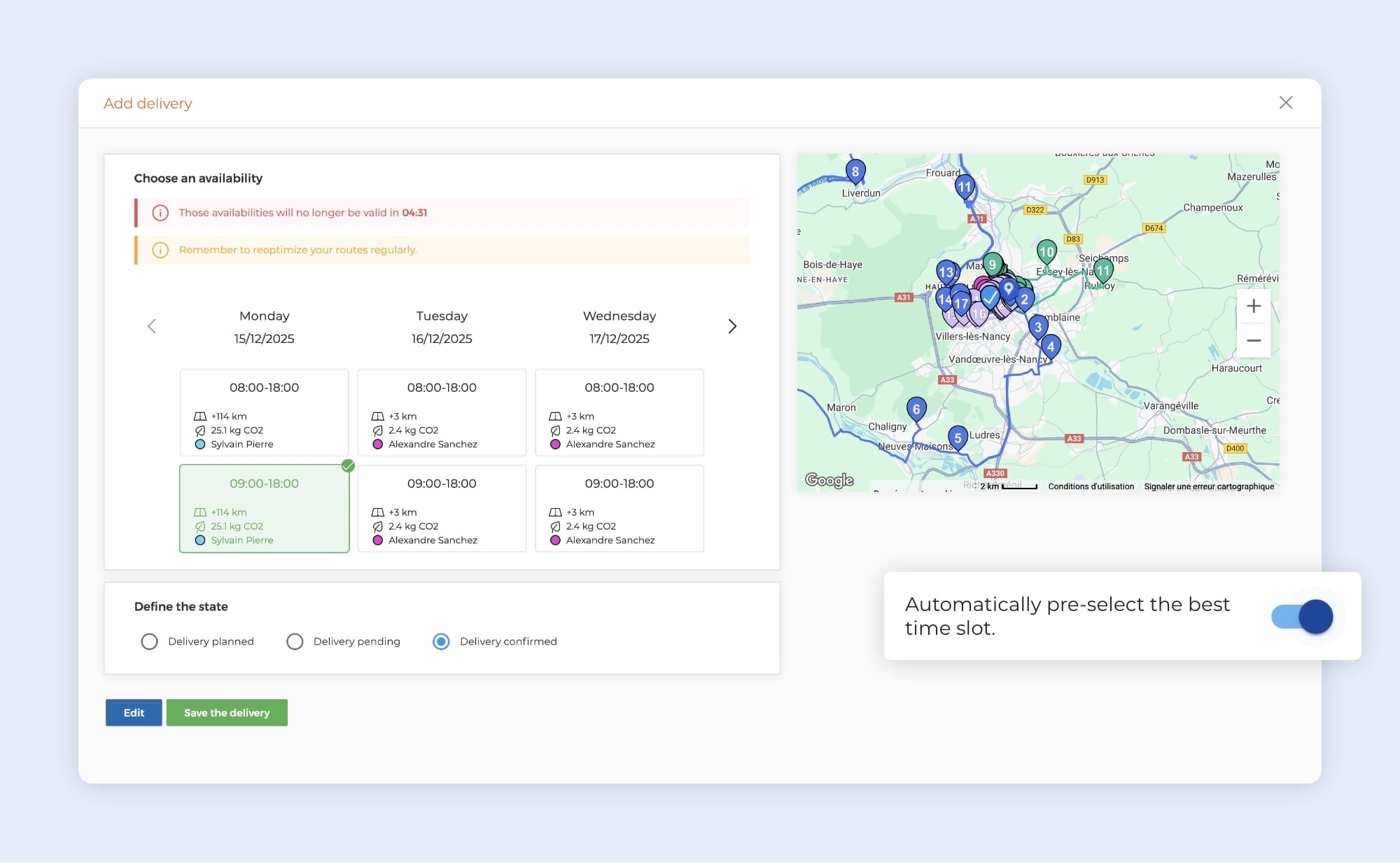Open Conditions d'utilisation map link

[x=1091, y=486]
